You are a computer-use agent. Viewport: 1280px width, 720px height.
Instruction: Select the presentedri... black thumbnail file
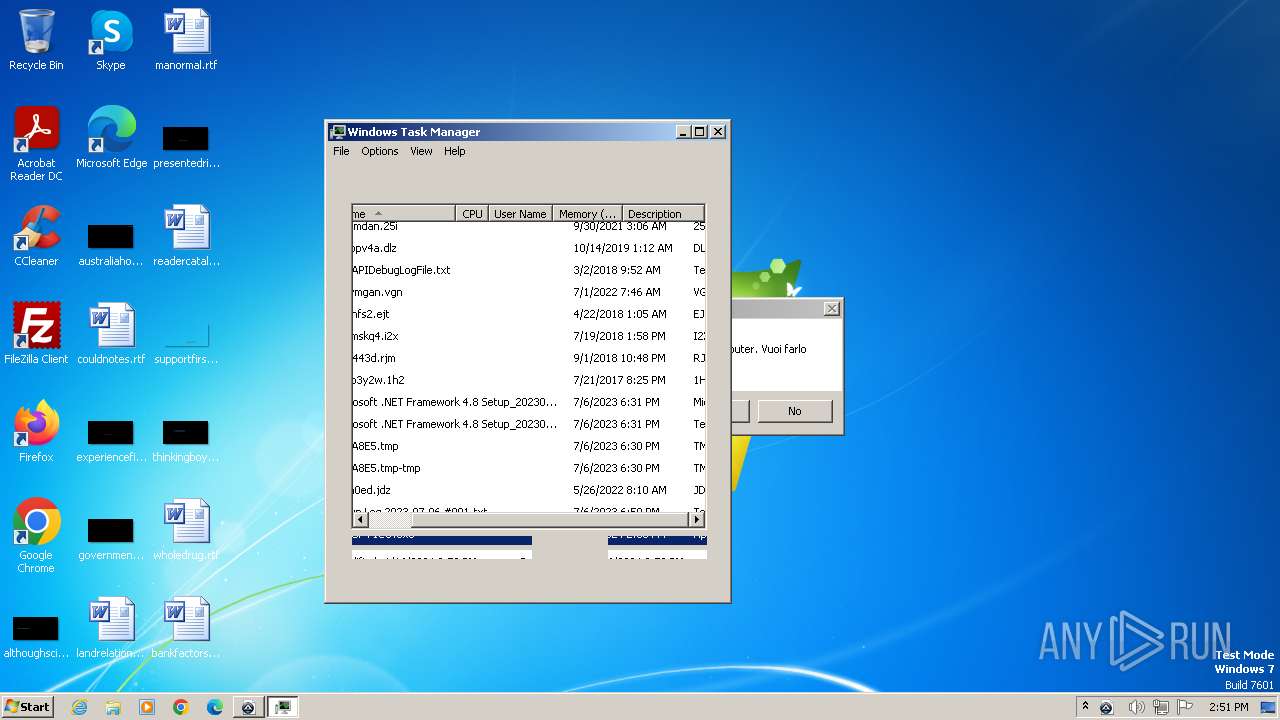pyautogui.click(x=186, y=146)
